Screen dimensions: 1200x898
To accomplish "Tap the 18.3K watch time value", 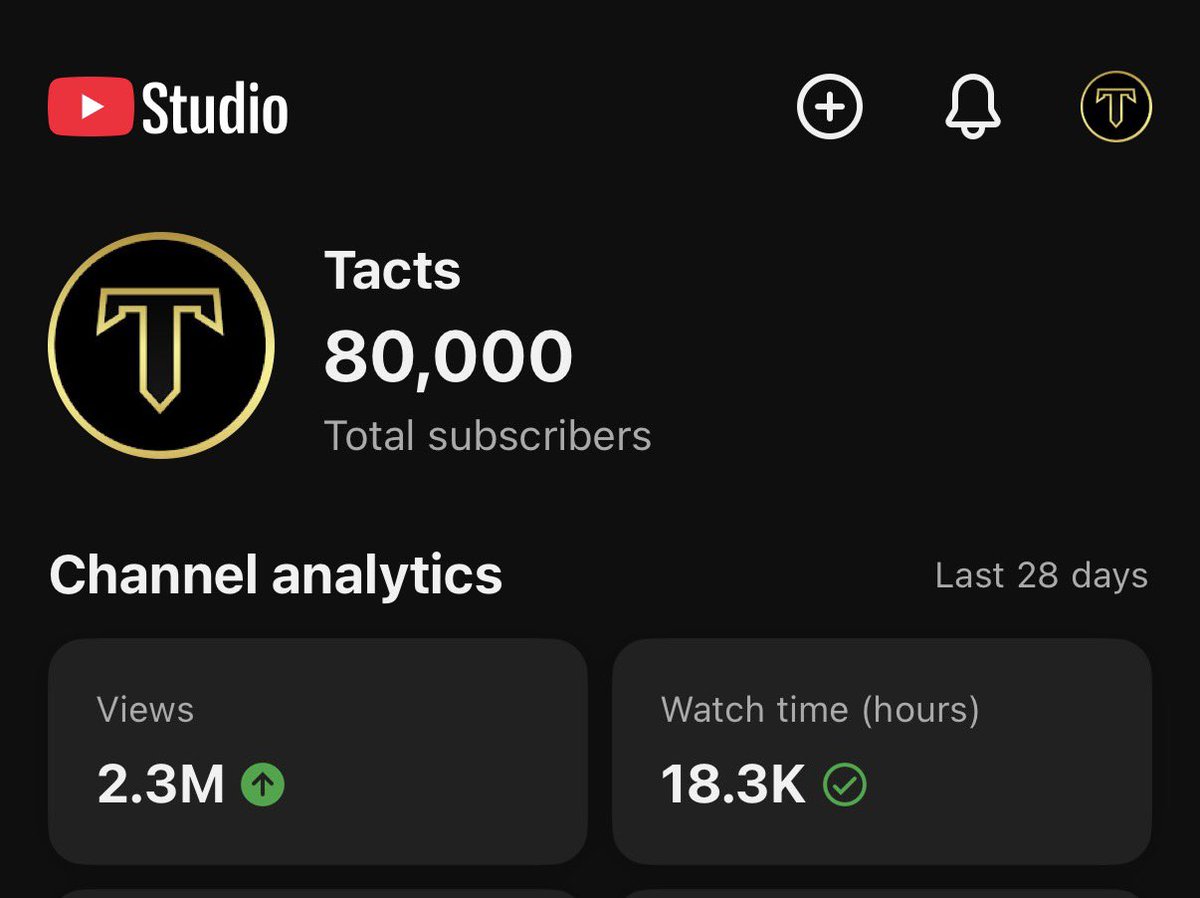I will (733, 785).
